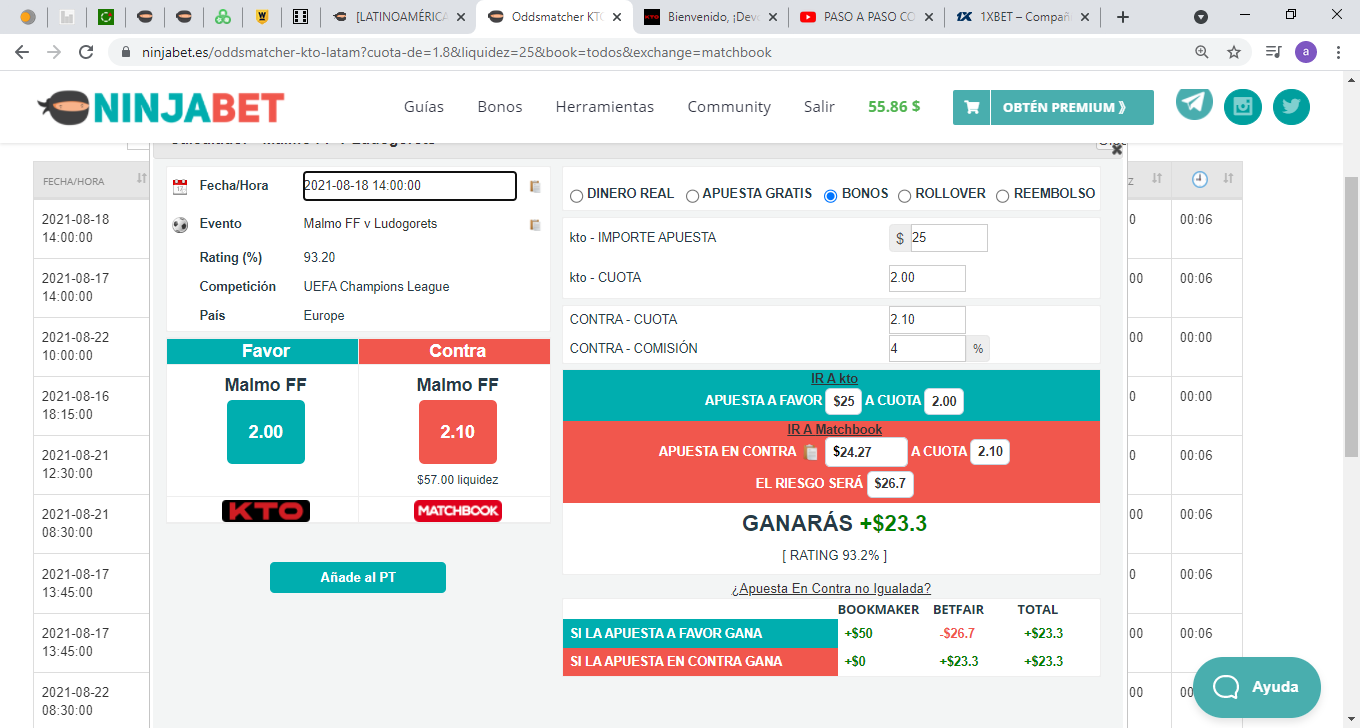Screen dimensions: 1360x728
Task: Open the Chrome menu (three dots)
Action: [1338, 52]
